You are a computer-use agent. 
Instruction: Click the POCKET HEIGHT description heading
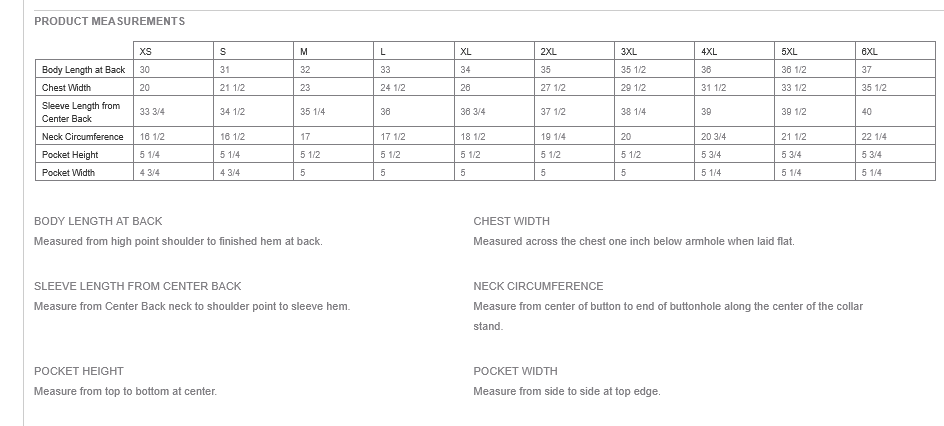click(x=79, y=371)
